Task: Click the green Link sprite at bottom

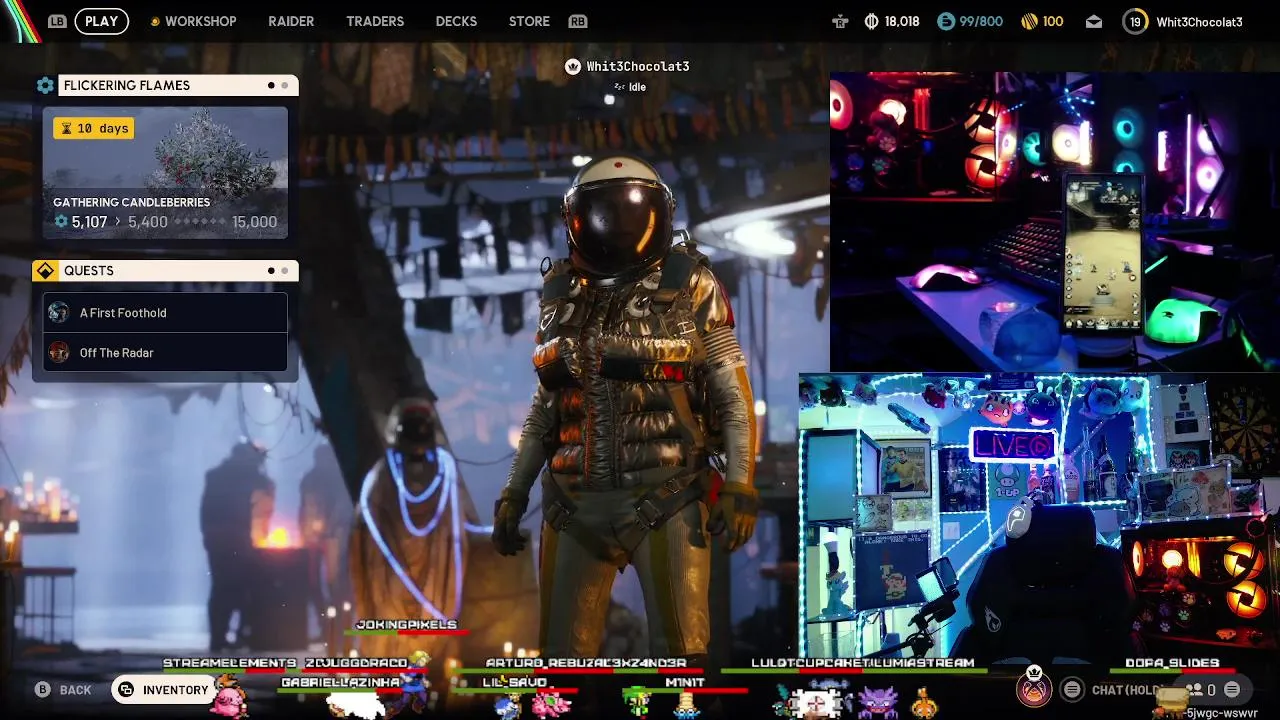Action: coord(636,702)
